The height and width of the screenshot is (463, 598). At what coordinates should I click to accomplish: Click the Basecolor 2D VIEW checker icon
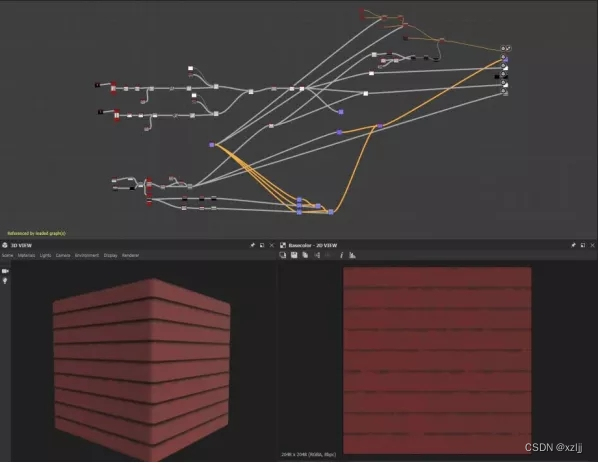click(283, 245)
